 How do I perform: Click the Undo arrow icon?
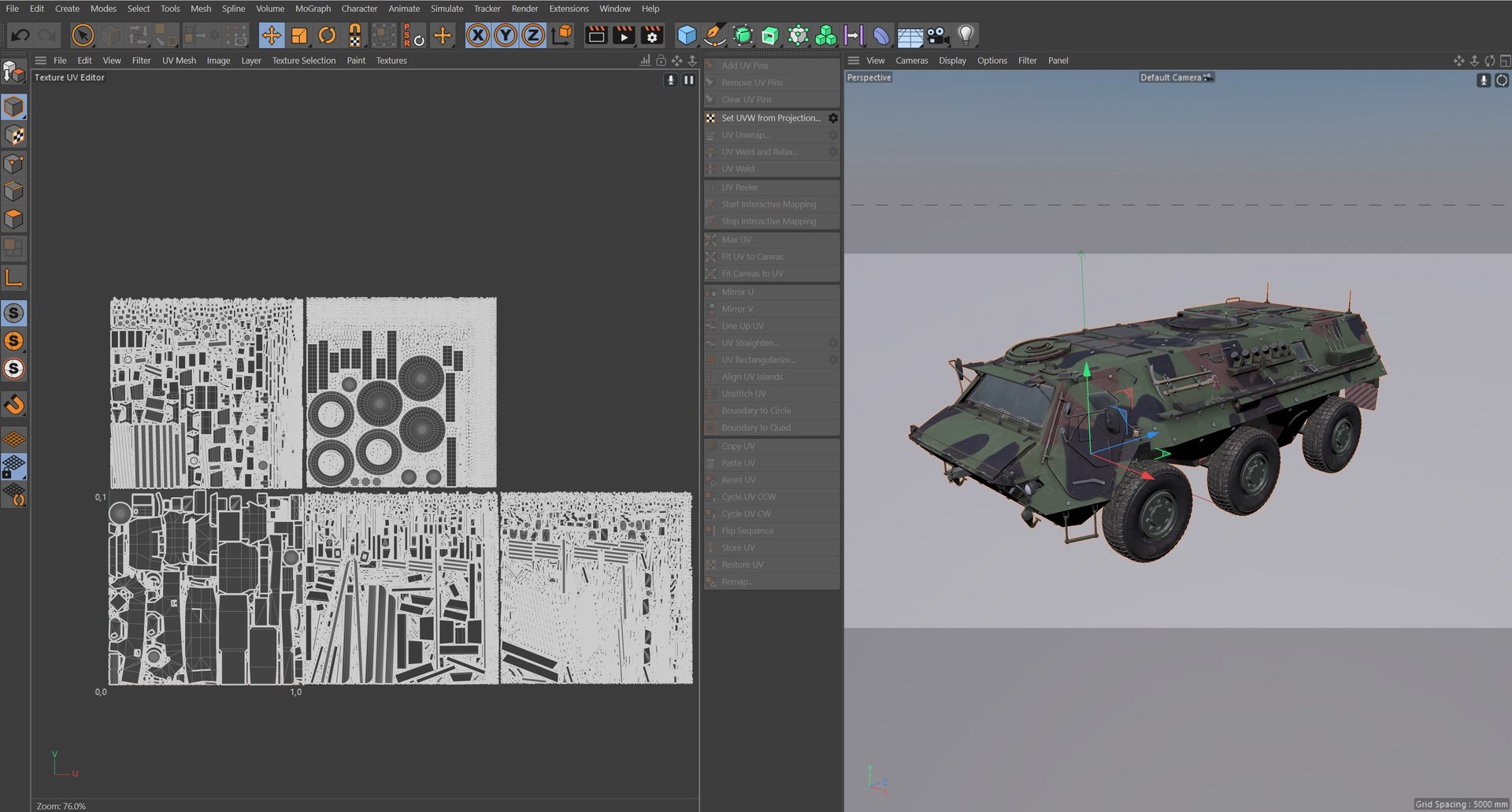pos(20,35)
